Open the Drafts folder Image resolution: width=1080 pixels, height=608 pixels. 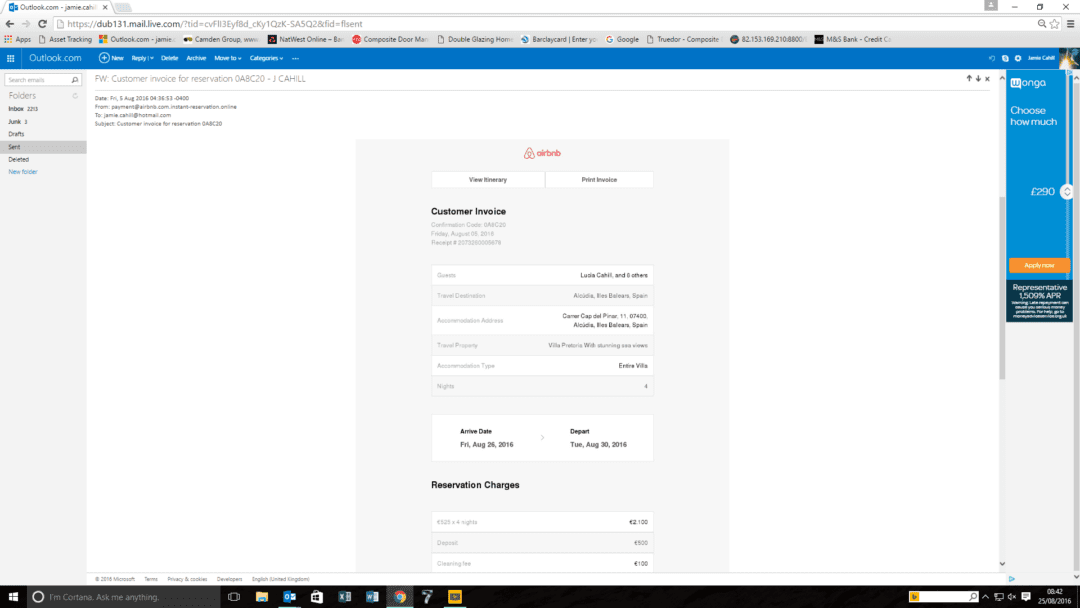[x=16, y=134]
